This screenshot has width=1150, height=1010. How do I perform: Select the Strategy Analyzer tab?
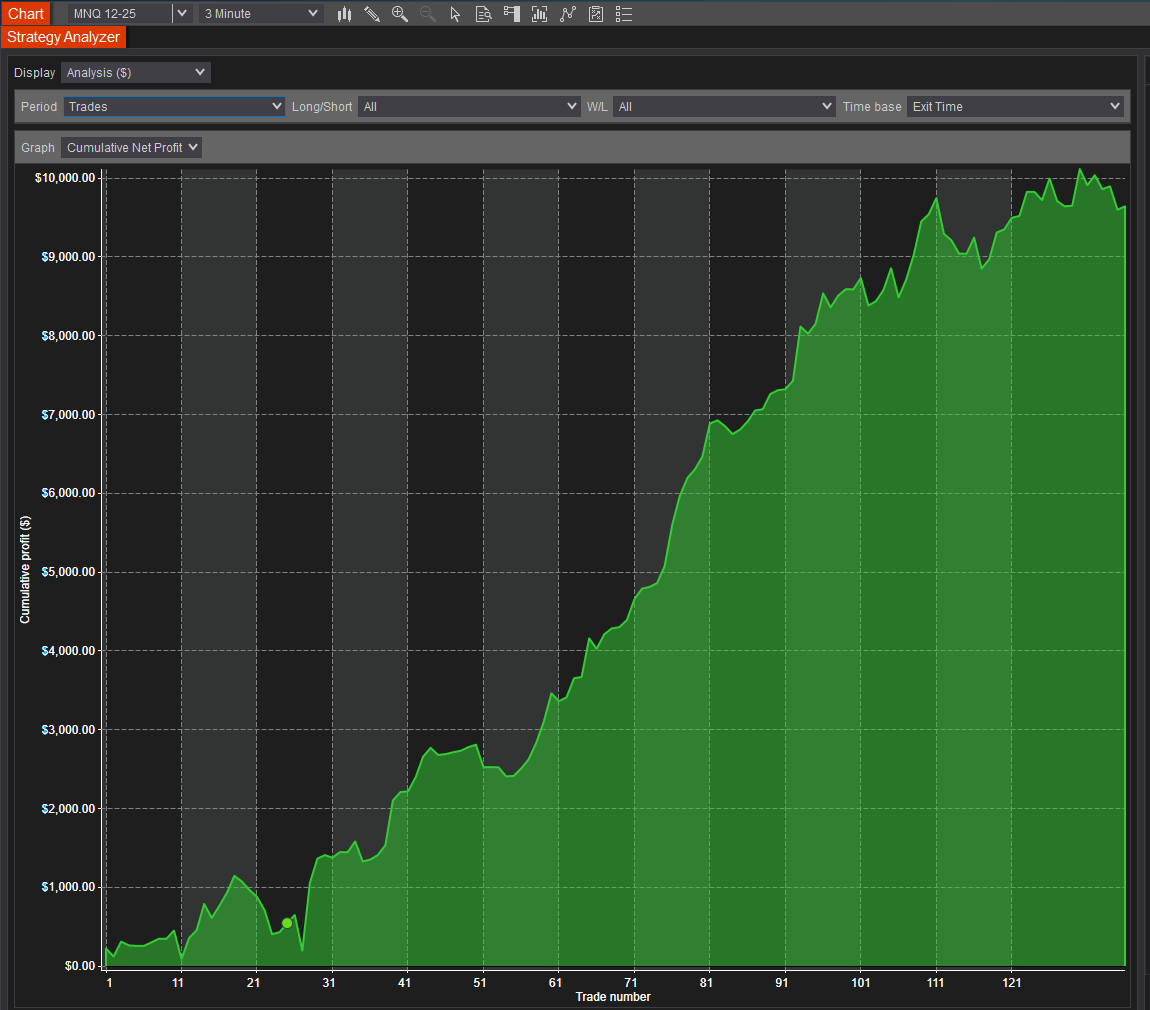[x=63, y=37]
